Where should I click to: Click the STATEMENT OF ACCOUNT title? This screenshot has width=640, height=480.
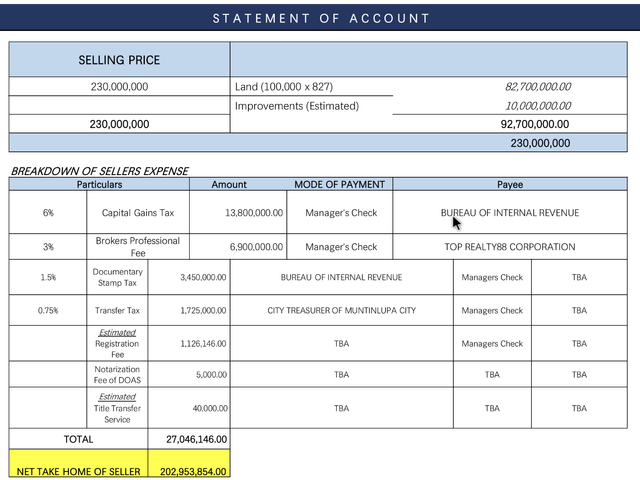[x=321, y=18]
